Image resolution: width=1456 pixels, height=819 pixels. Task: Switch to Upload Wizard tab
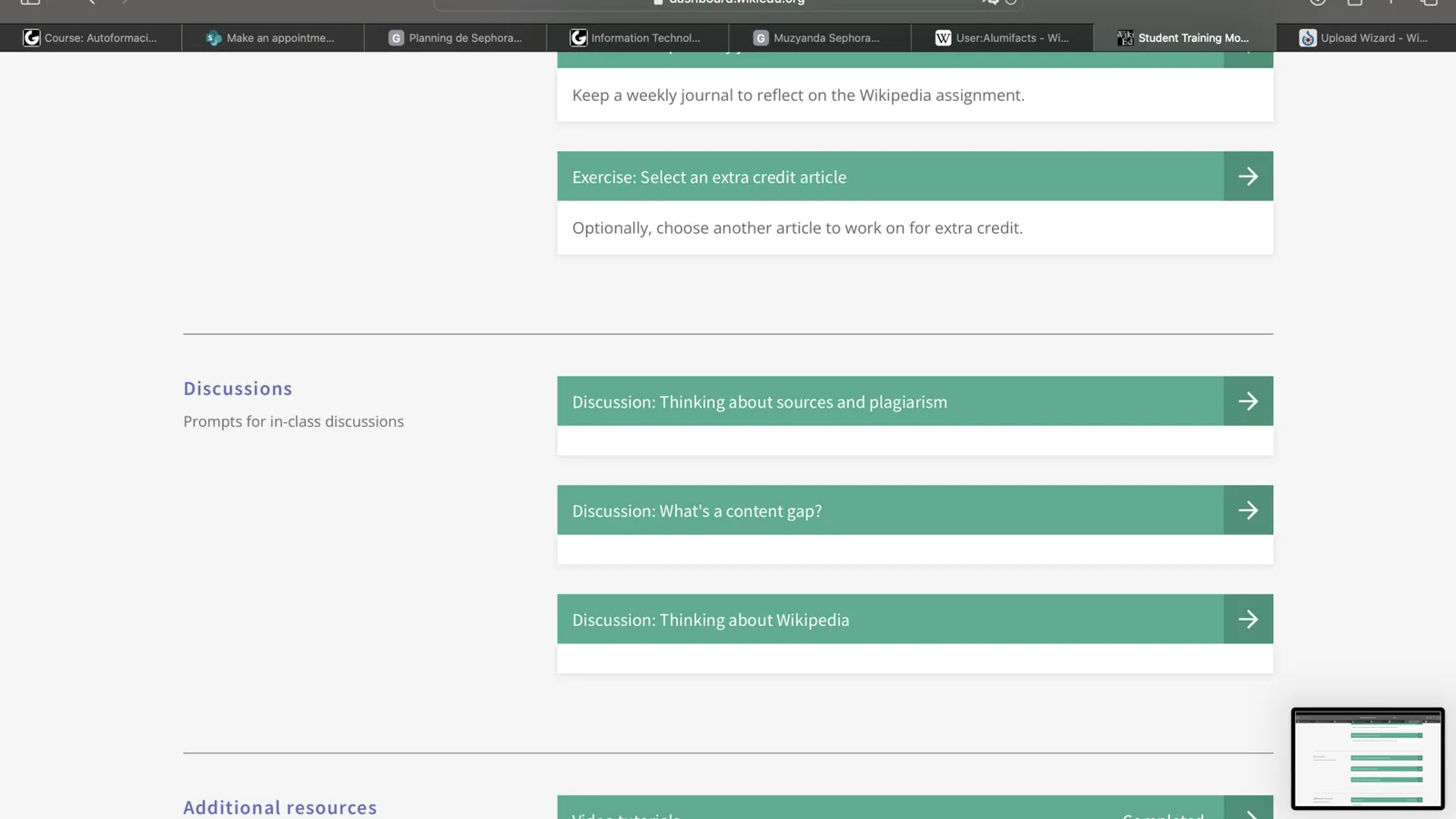click(x=1366, y=37)
